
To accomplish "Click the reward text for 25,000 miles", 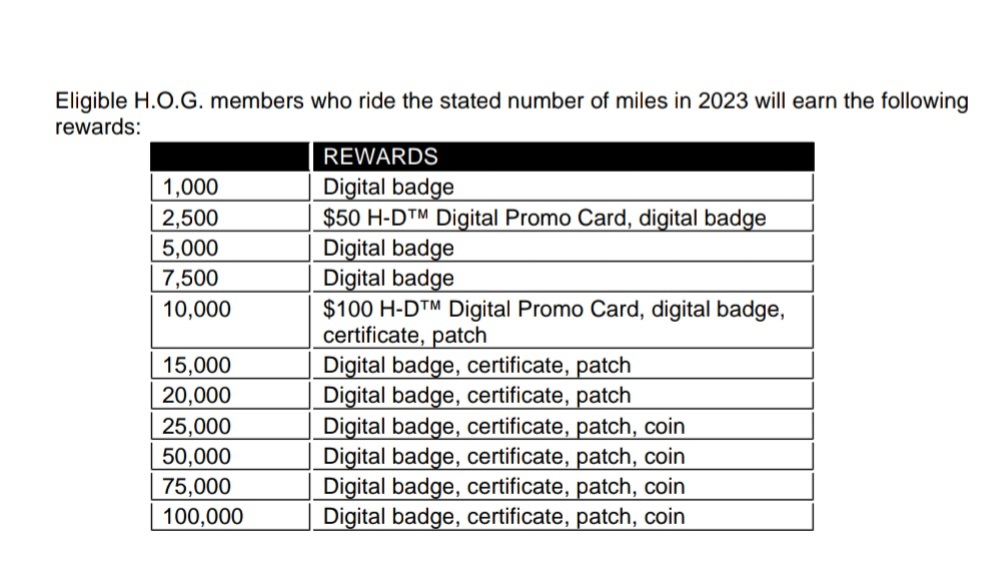I will pos(504,426).
